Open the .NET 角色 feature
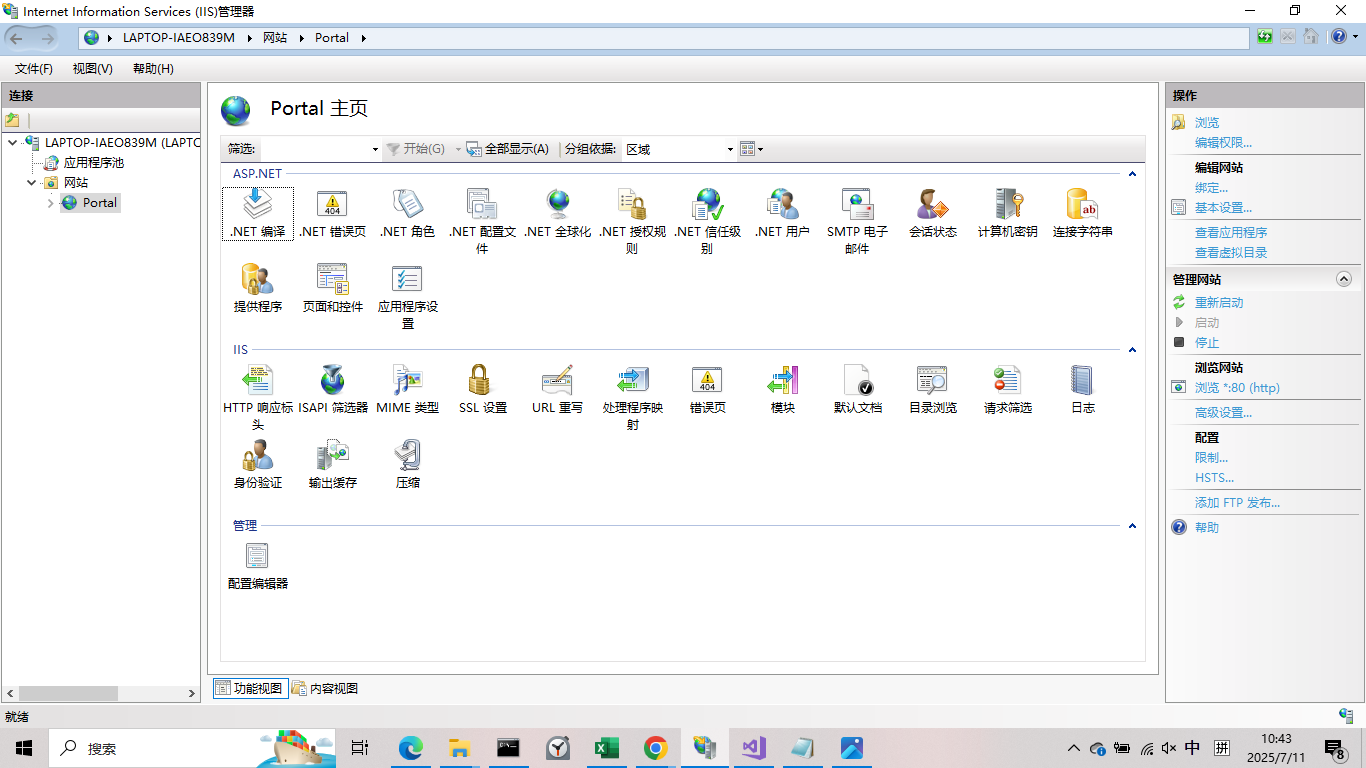This screenshot has height=768, width=1366. coord(407,213)
